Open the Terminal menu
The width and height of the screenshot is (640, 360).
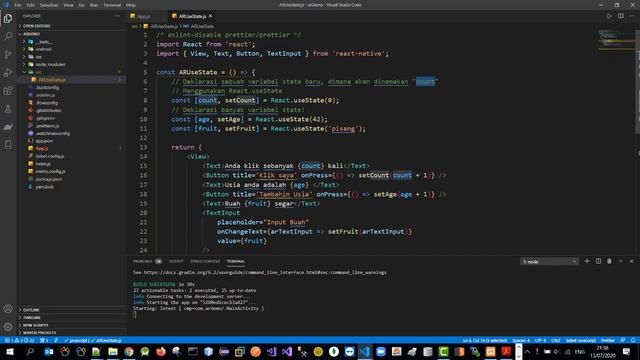112,5
